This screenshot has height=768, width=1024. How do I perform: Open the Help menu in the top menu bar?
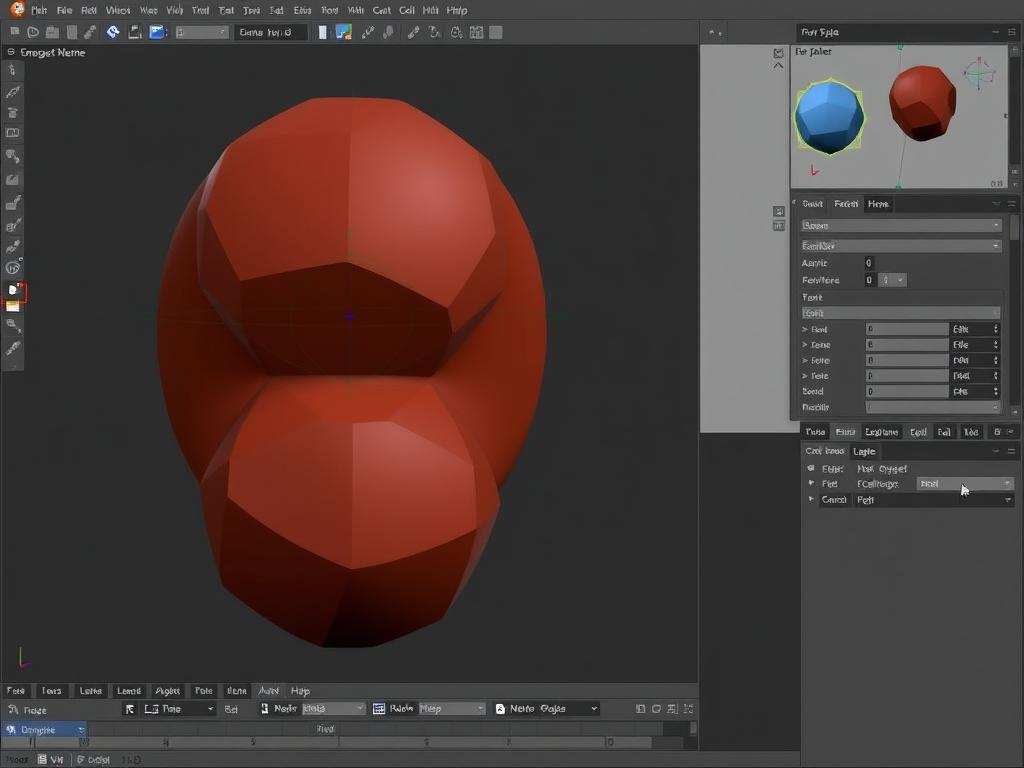[456, 10]
